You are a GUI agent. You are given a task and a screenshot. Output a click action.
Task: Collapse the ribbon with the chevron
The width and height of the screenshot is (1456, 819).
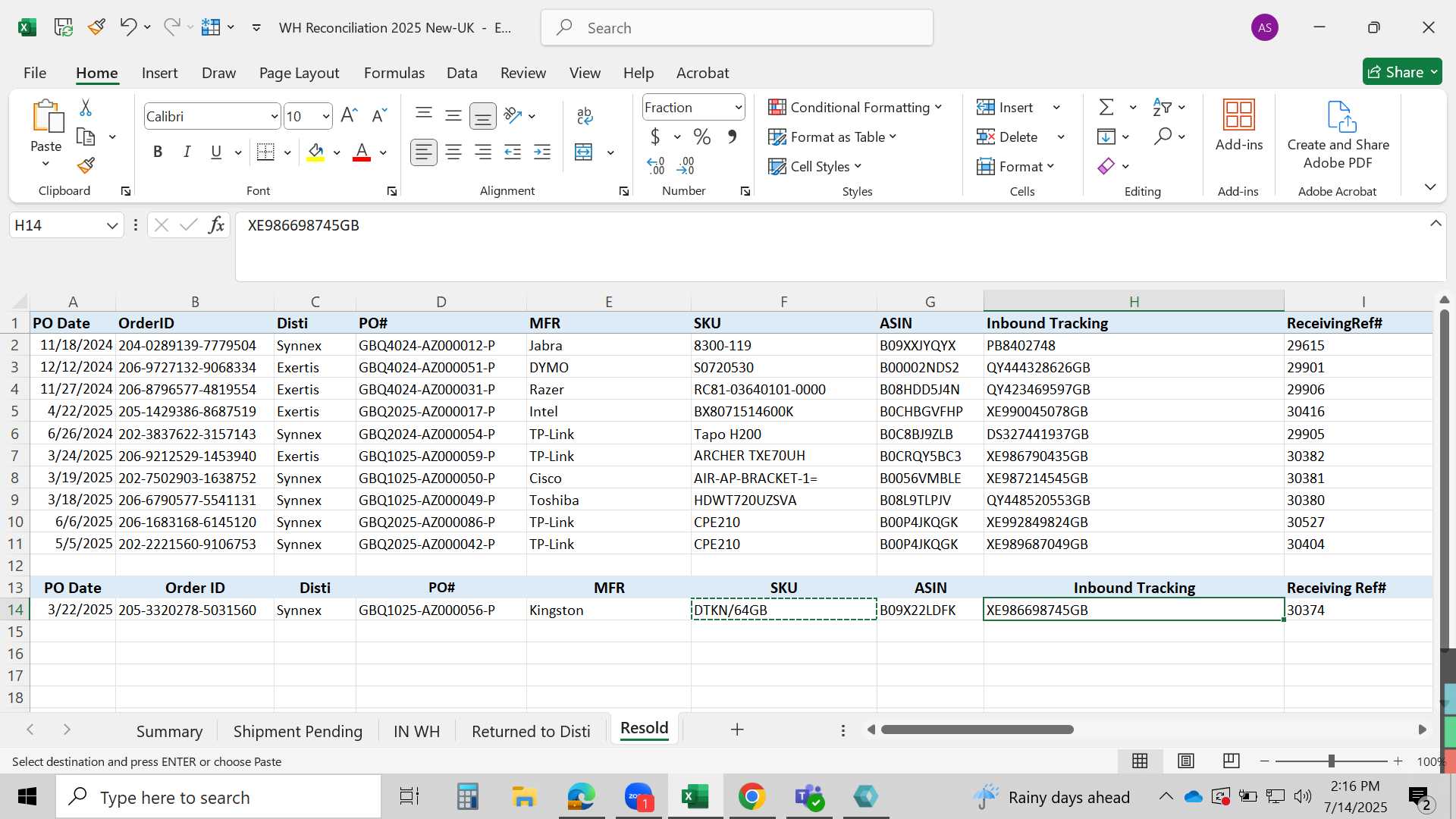point(1430,187)
